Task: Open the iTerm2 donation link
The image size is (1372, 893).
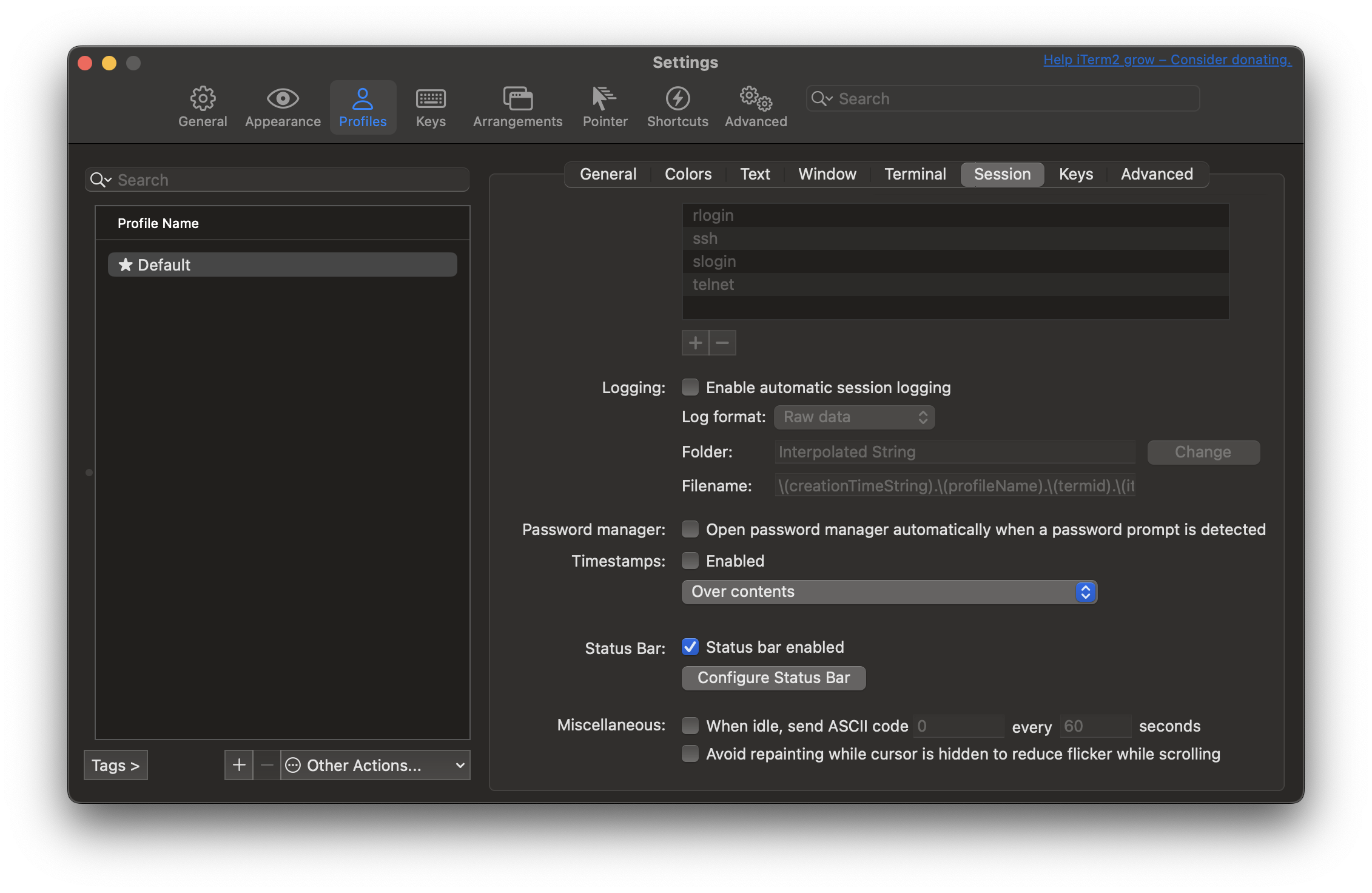Action: (1167, 59)
